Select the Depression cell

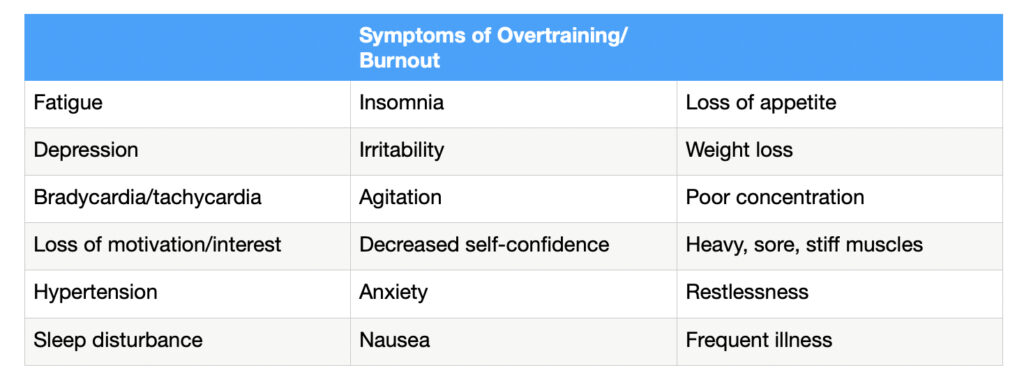[x=187, y=151]
